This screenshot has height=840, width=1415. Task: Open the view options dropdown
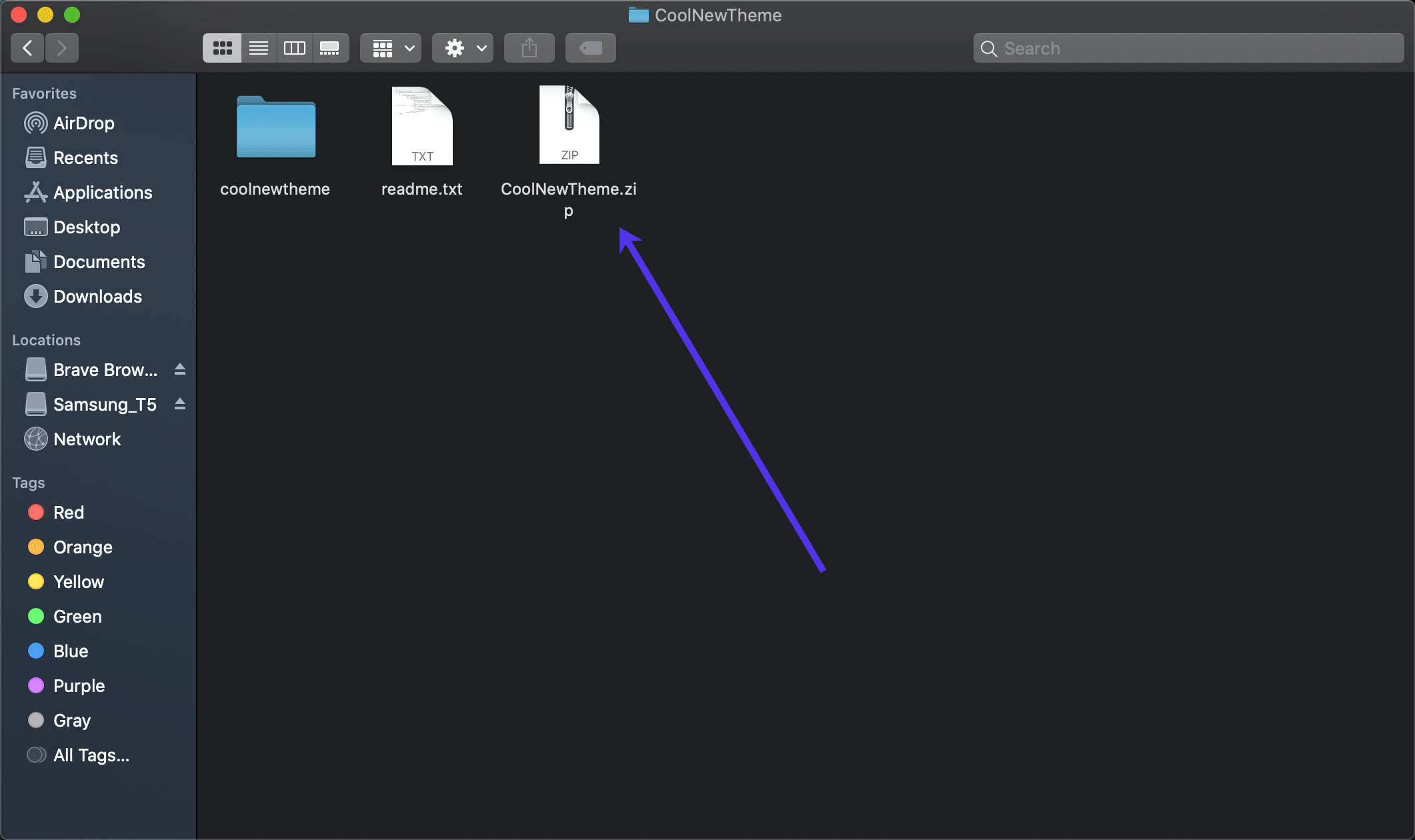[391, 47]
